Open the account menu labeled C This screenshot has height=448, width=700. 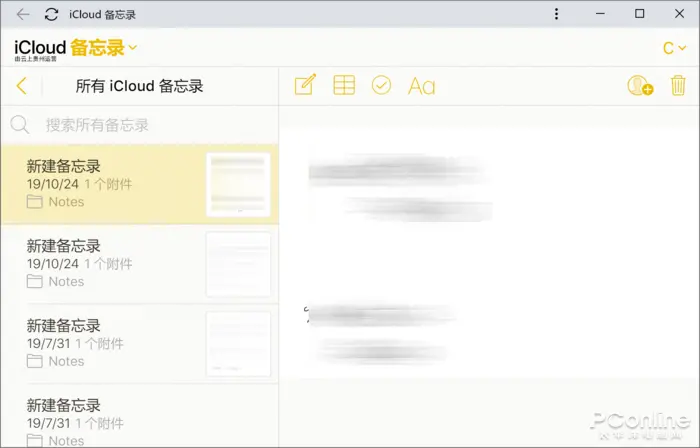(674, 48)
